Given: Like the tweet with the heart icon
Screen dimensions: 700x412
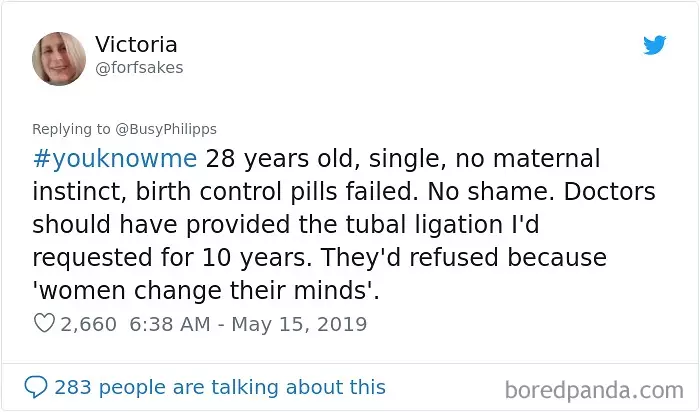Looking at the screenshot, I should [x=44, y=323].
